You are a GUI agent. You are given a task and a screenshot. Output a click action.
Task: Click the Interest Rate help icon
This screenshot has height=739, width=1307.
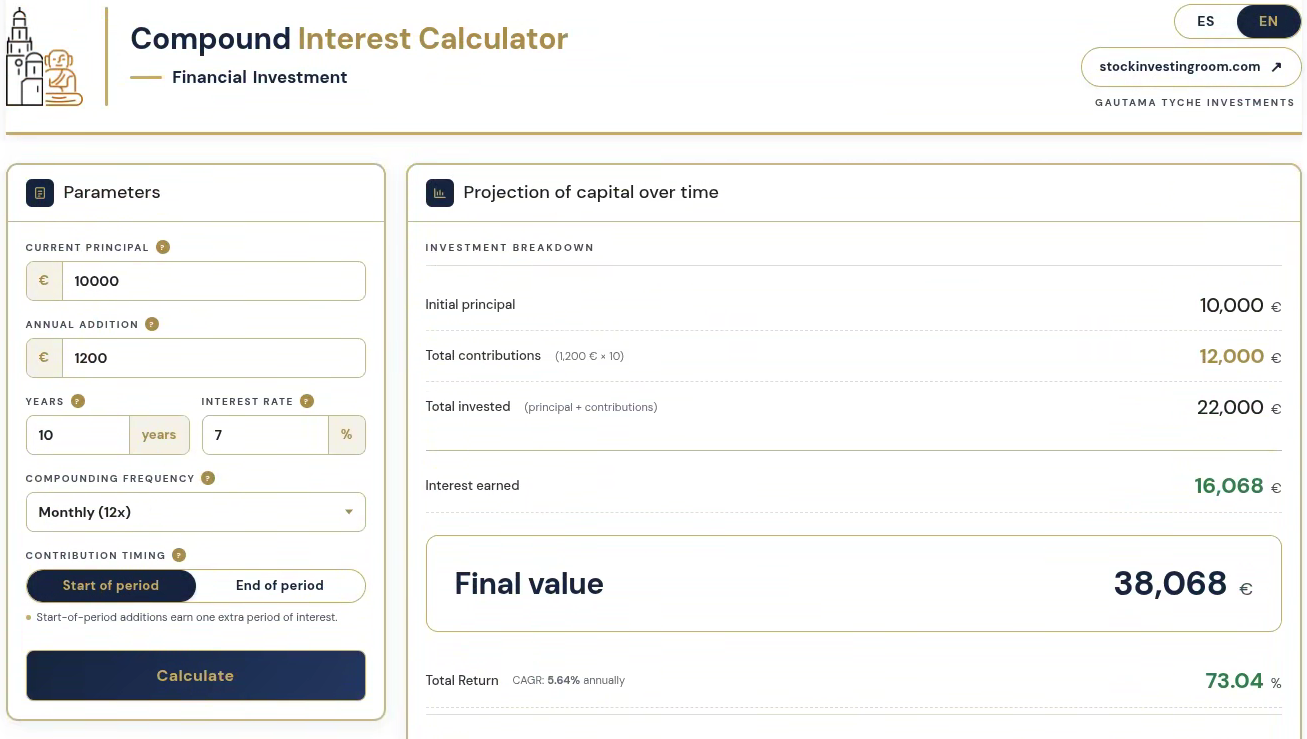(x=307, y=401)
